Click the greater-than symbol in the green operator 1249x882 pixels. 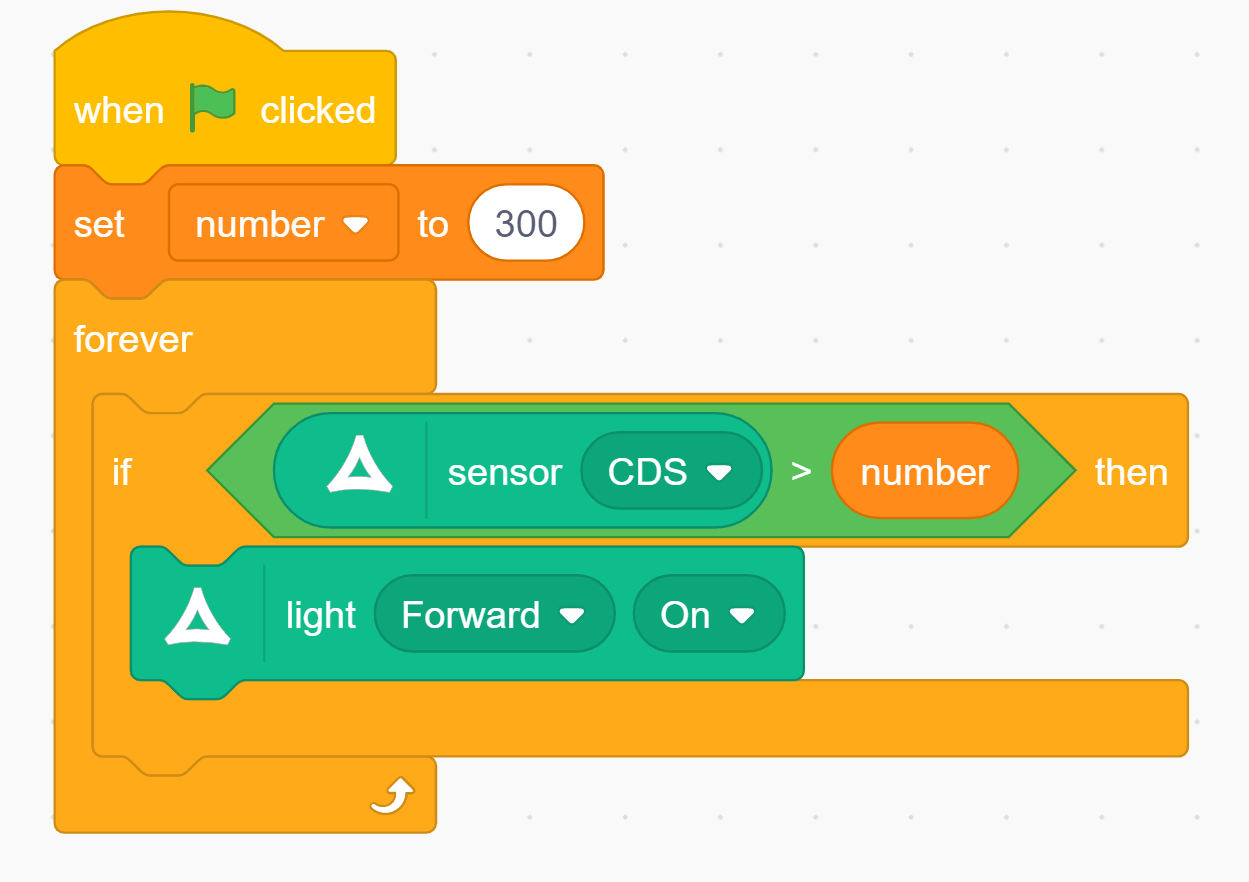click(x=801, y=471)
